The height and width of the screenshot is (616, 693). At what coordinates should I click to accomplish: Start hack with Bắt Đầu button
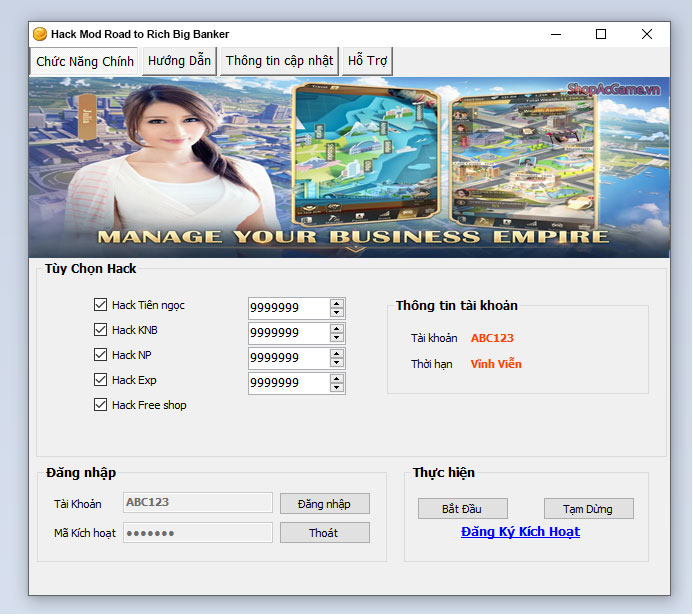[x=462, y=509]
